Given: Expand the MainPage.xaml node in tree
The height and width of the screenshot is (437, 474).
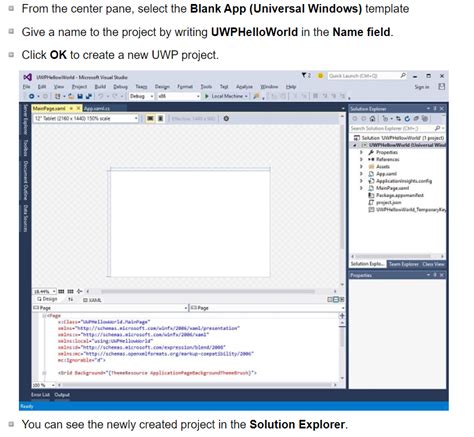Looking at the screenshot, I should tap(361, 188).
